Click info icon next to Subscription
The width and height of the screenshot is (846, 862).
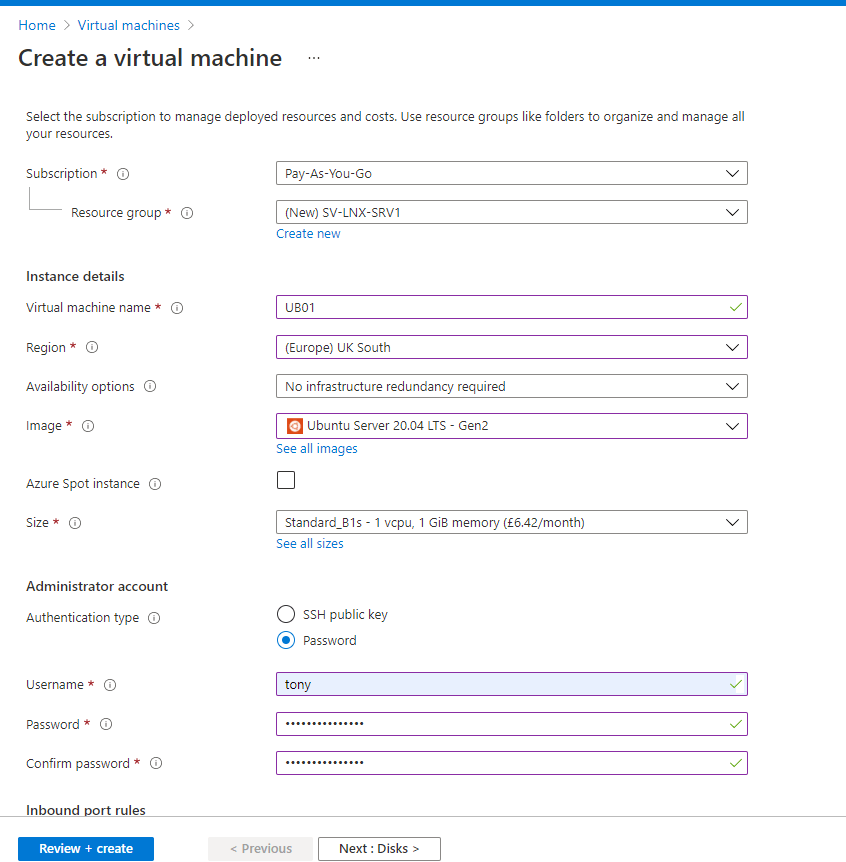tap(123, 174)
